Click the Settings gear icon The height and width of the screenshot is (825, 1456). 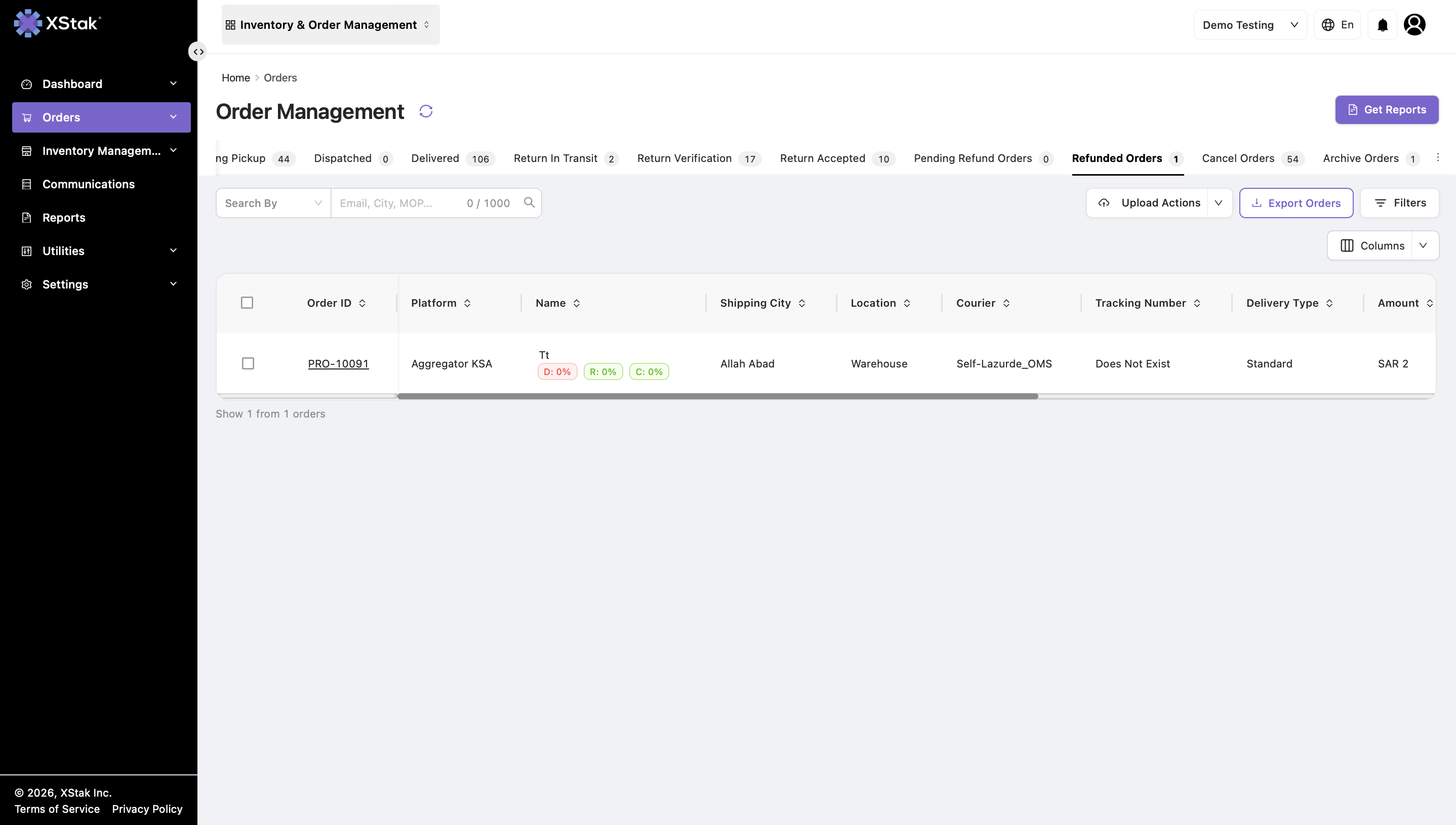pyautogui.click(x=27, y=284)
